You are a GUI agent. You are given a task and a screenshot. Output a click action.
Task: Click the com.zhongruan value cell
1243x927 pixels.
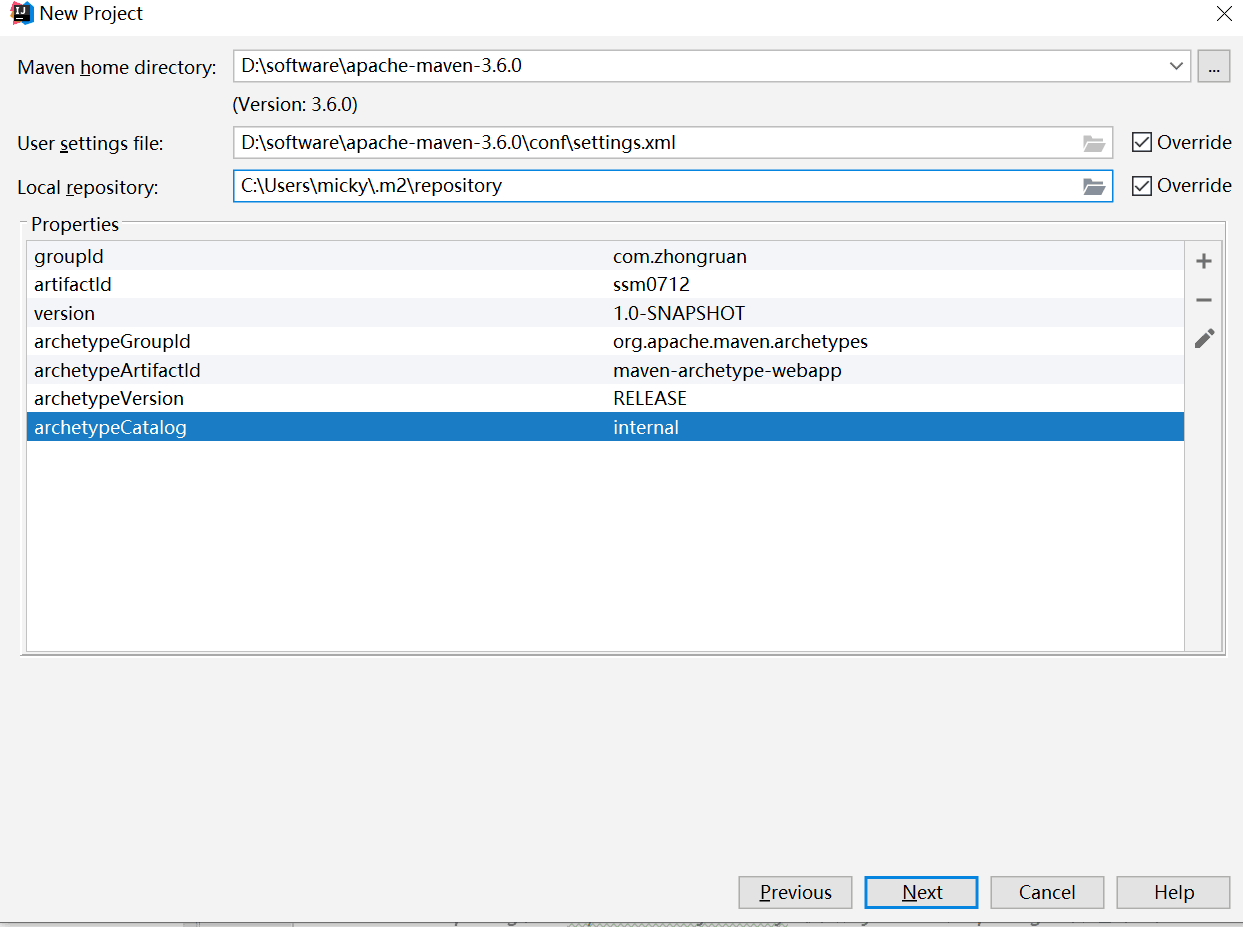(680, 257)
